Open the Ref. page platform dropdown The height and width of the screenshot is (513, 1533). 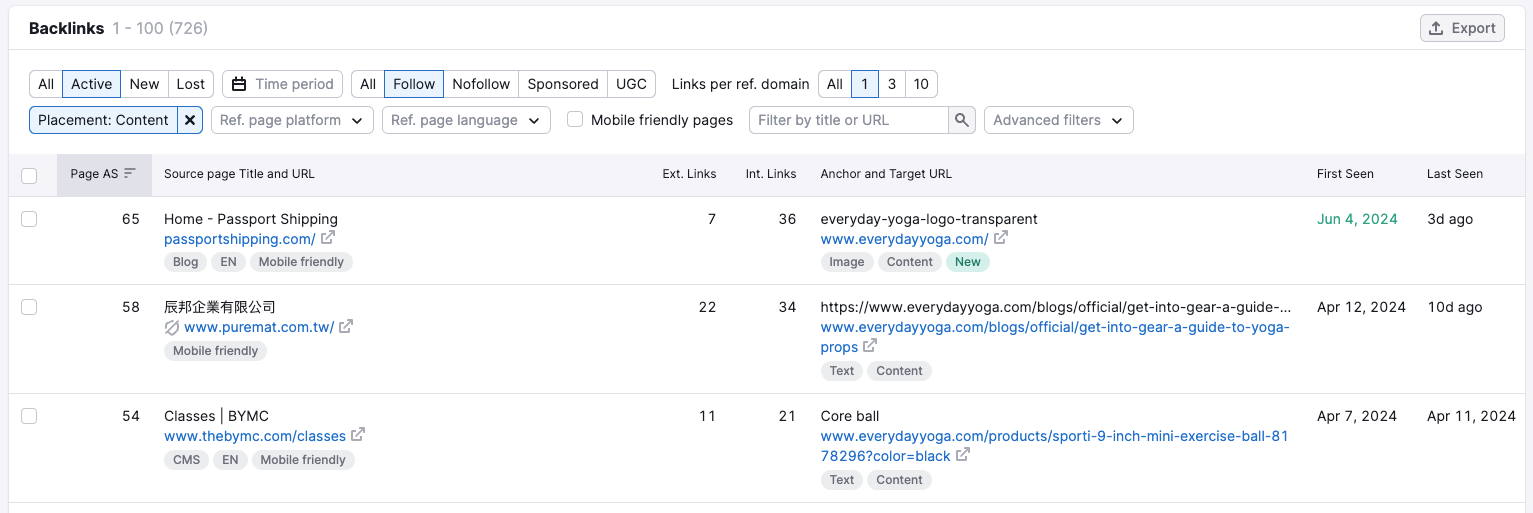pyautogui.click(x=292, y=120)
